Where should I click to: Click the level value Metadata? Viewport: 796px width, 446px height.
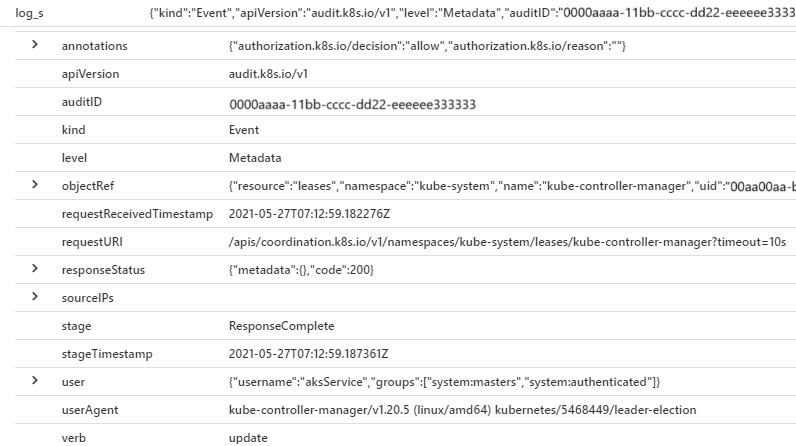click(x=255, y=158)
